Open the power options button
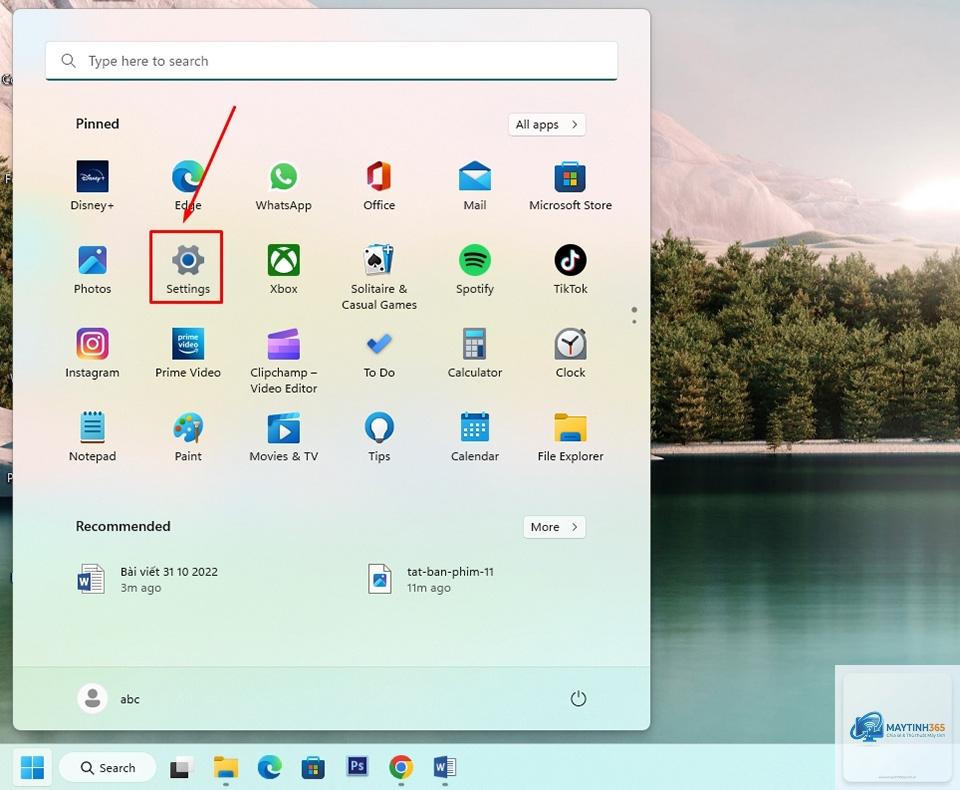The image size is (960, 790). [578, 699]
